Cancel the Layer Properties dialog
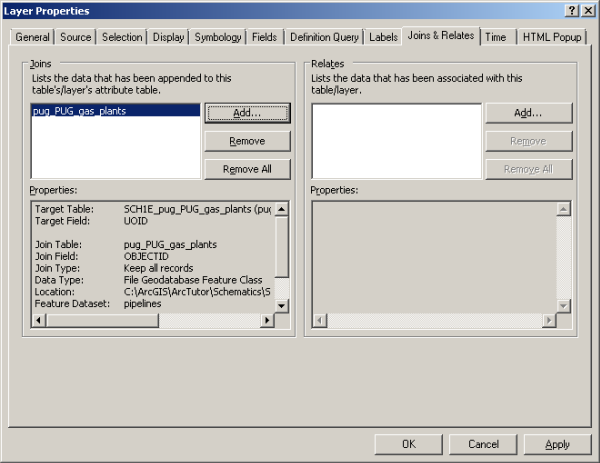The image size is (600, 463). [483, 444]
